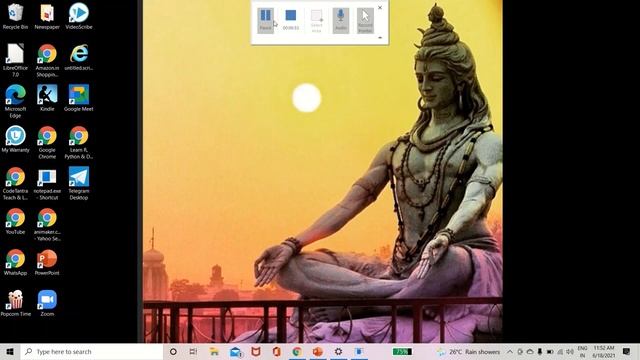Click the ENG IN language indicator

[x=582, y=351]
